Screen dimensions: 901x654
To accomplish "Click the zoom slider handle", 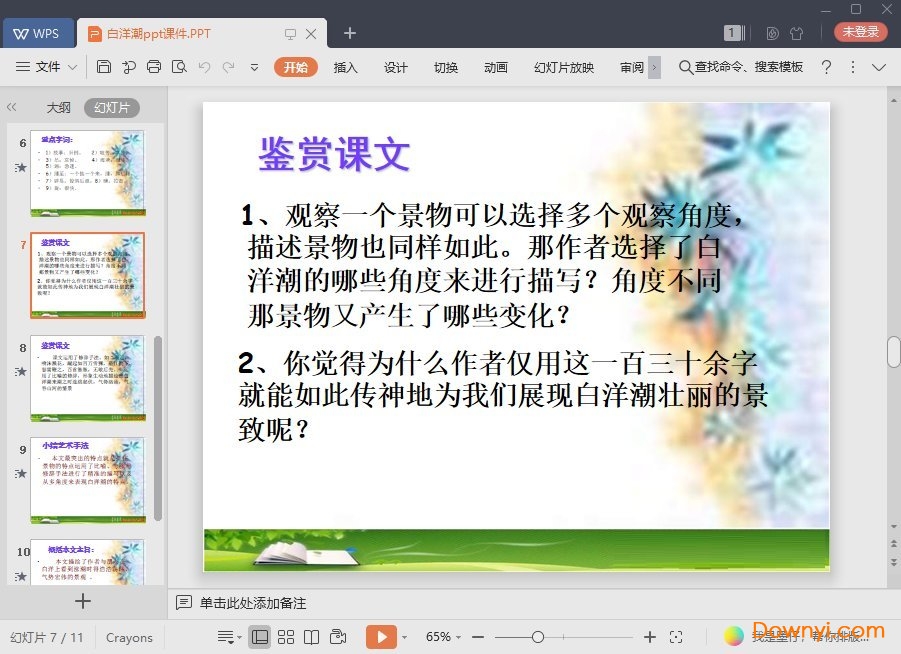I will (538, 637).
